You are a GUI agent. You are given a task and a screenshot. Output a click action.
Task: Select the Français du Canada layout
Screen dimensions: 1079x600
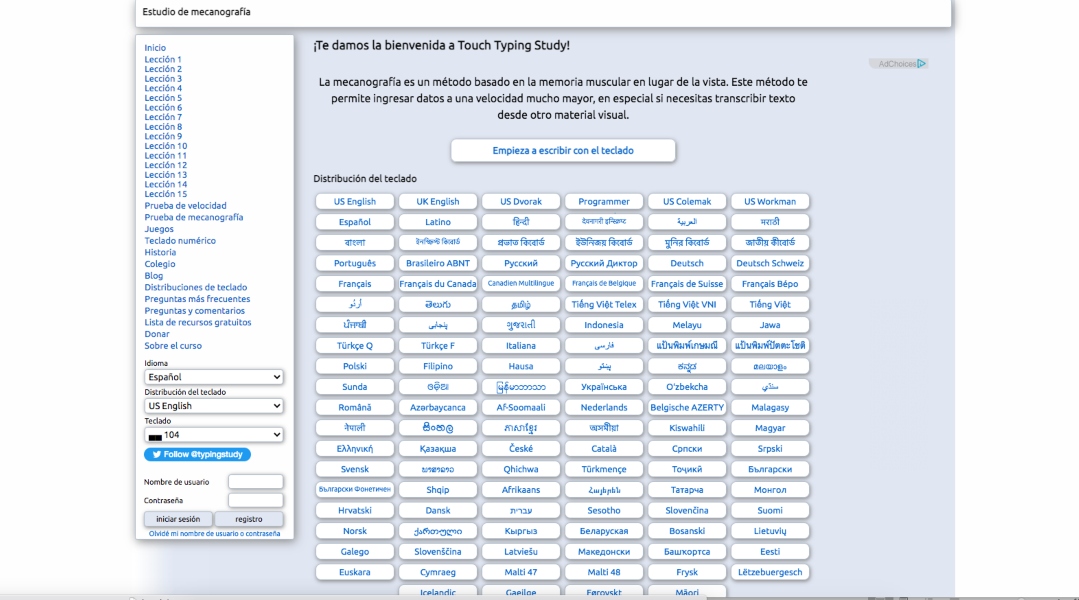[438, 284]
